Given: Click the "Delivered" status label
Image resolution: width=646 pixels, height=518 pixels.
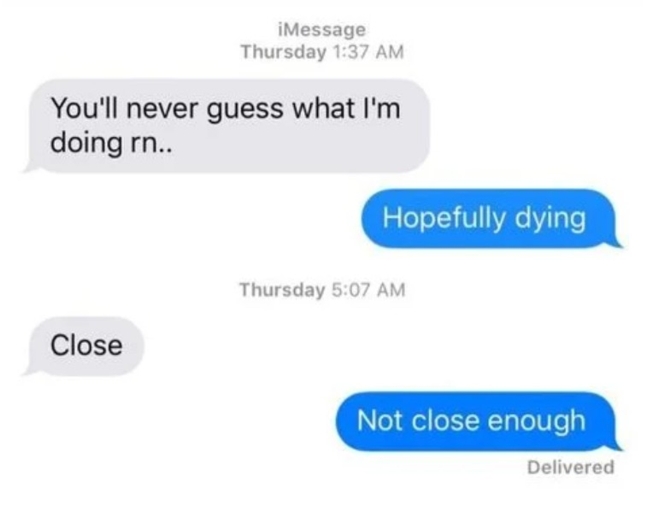Looking at the screenshot, I should tap(571, 467).
